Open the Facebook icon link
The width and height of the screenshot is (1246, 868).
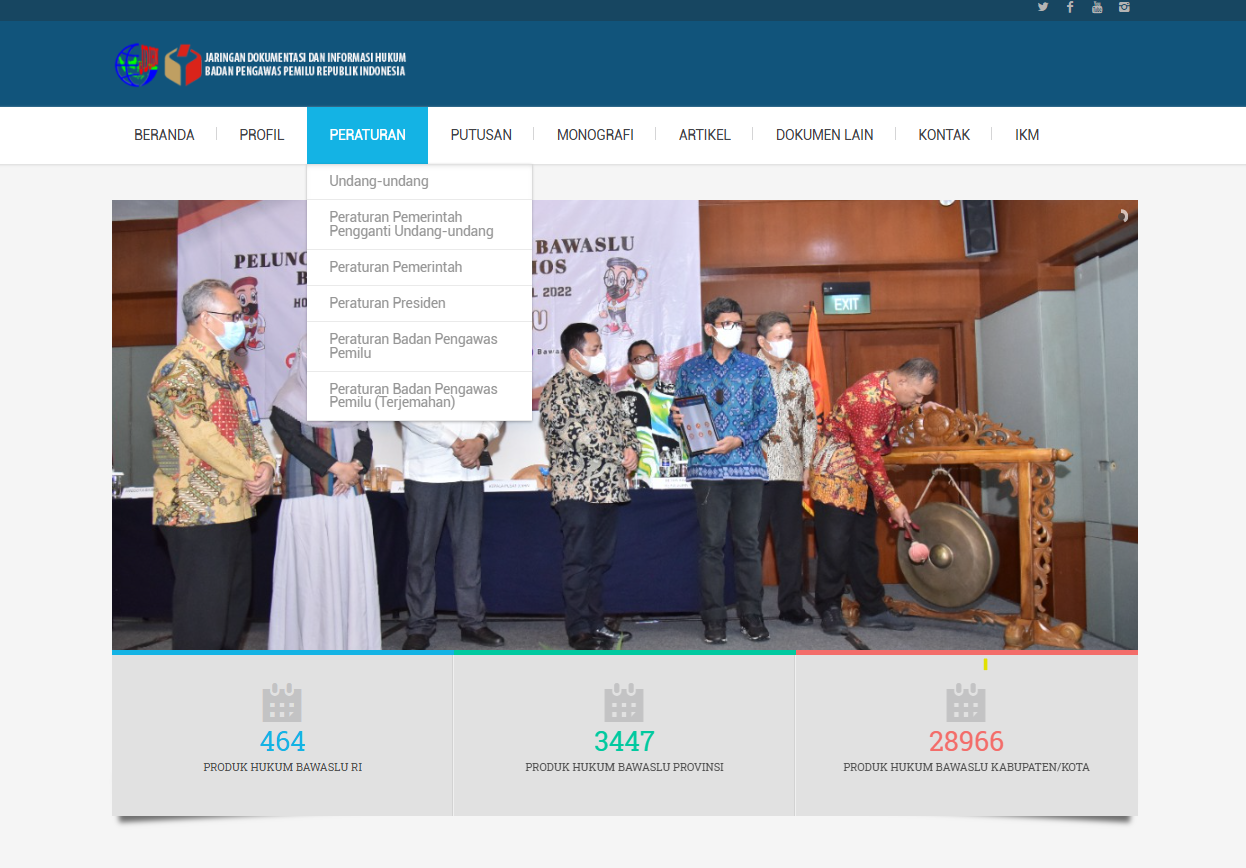pyautogui.click(x=1070, y=9)
